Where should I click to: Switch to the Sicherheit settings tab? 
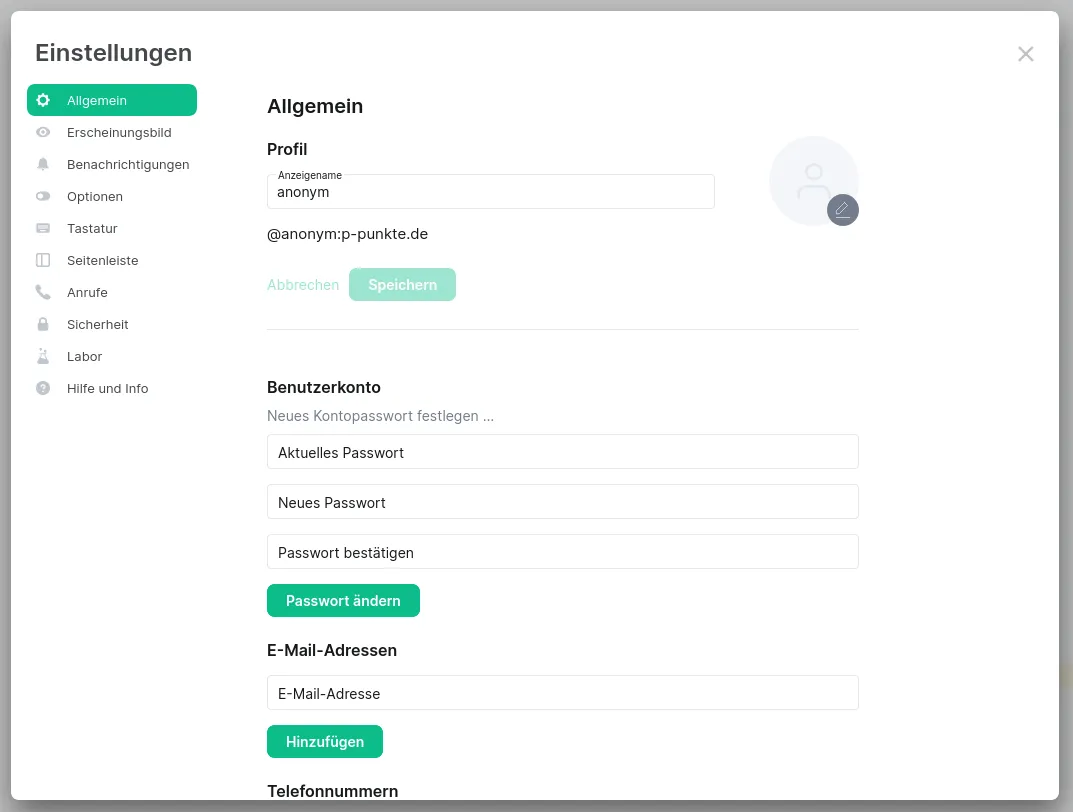click(97, 324)
